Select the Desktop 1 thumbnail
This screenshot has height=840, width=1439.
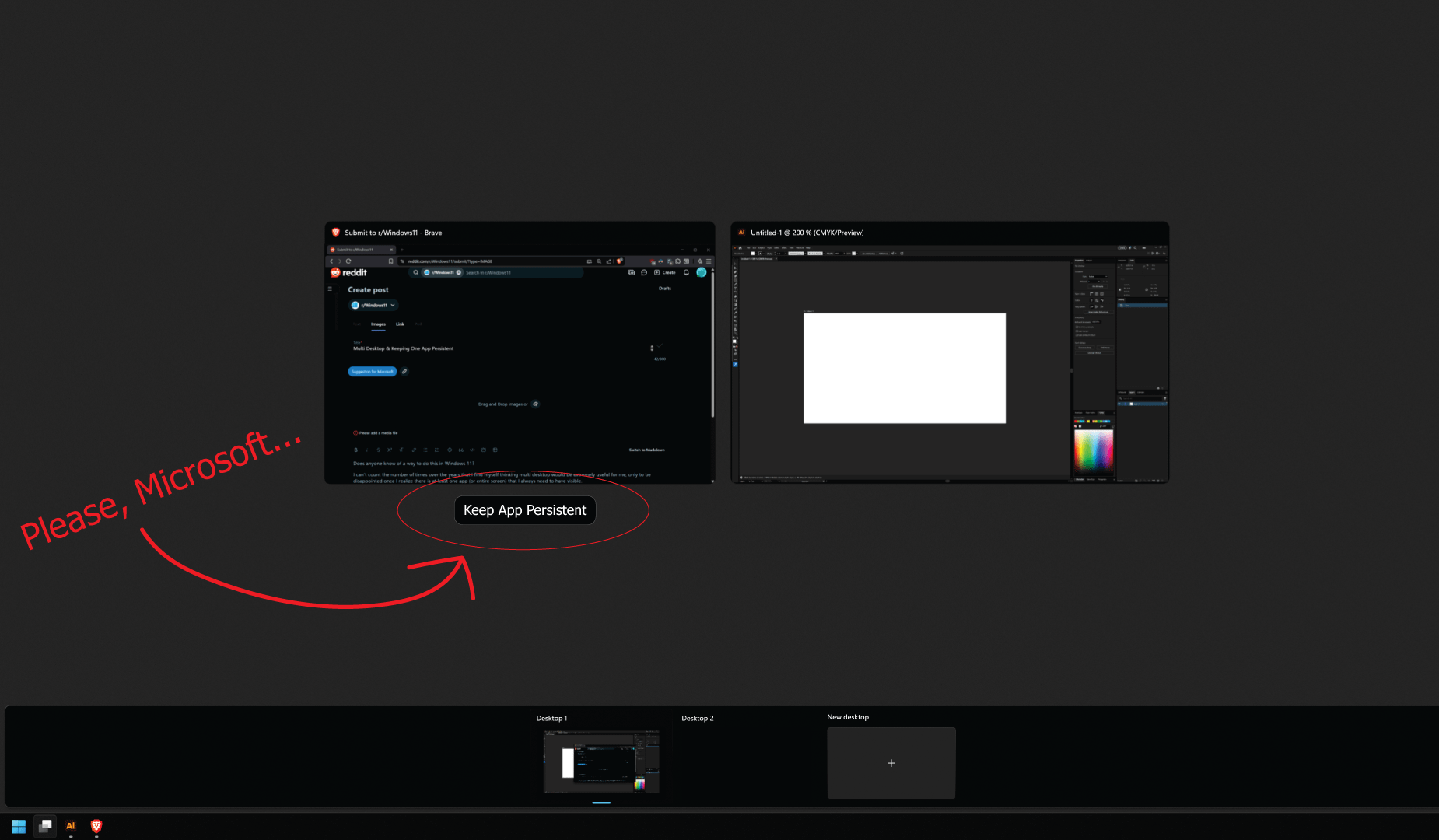tap(601, 761)
